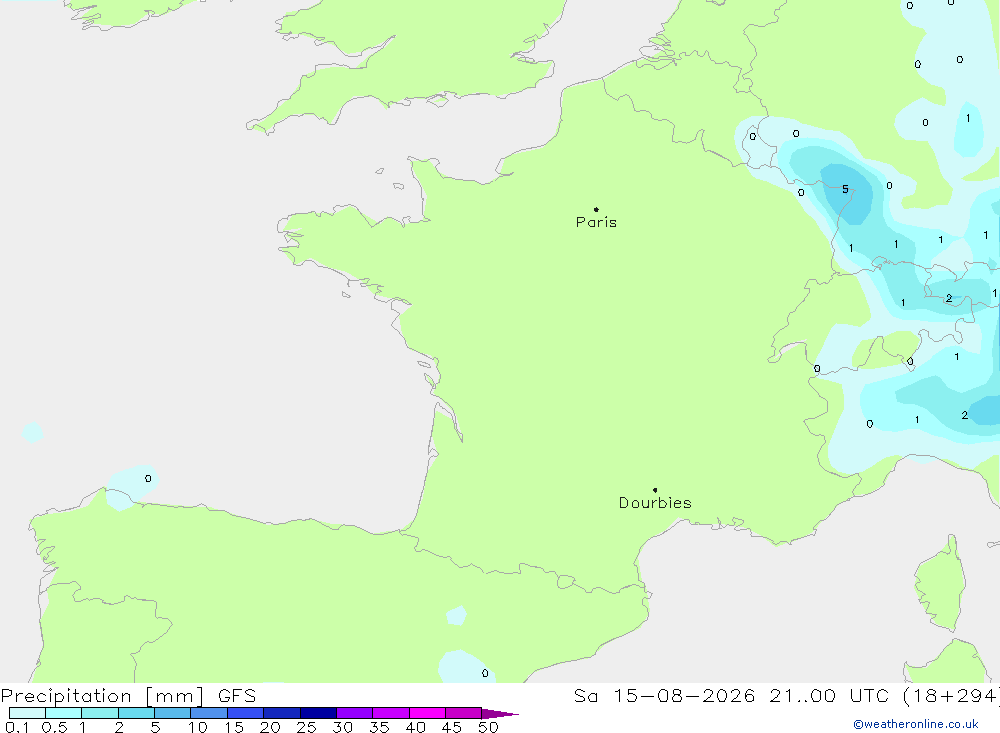The image size is (1000, 733).
Task: Click the '40' legend scale label
Action: (416, 727)
